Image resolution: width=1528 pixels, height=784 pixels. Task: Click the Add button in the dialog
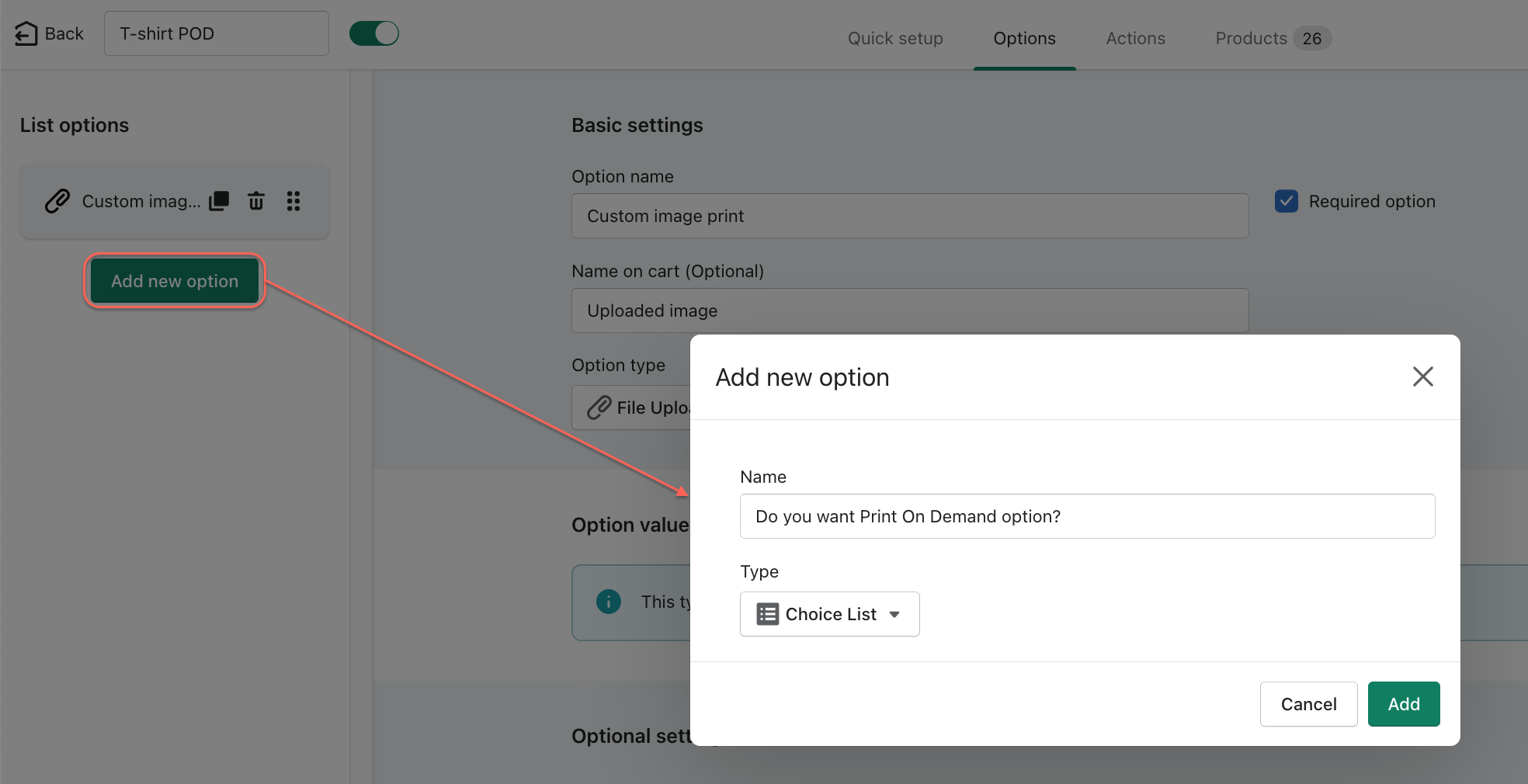pos(1404,704)
